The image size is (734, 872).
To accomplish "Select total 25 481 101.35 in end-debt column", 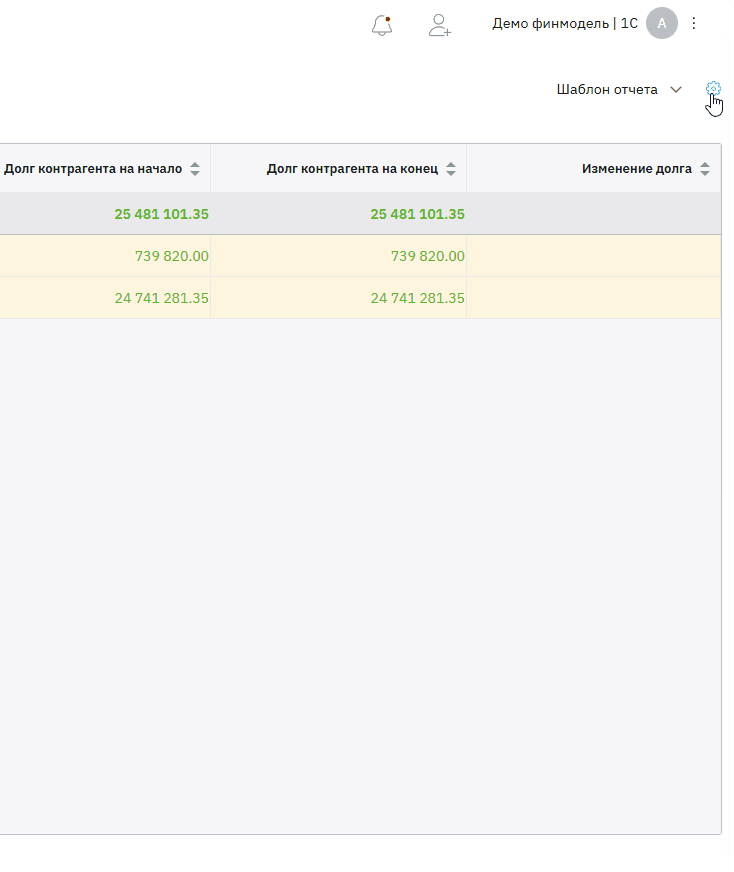I will 417,214.
